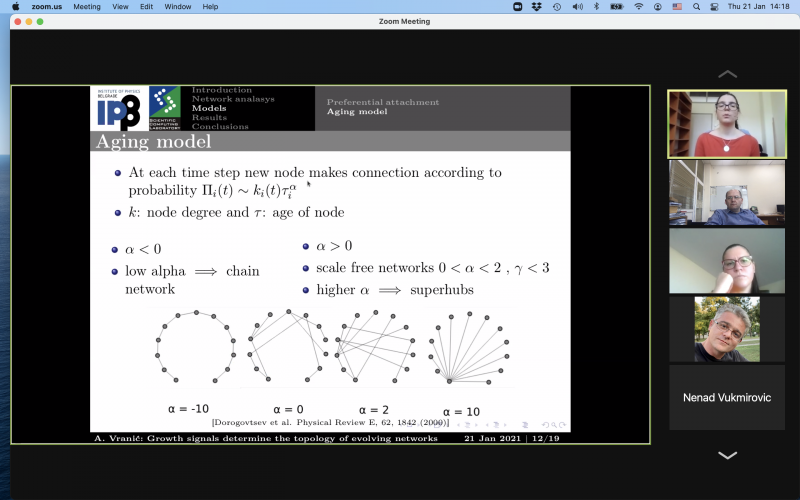This screenshot has width=800, height=500.
Task: Open the volume control in menu bar
Action: point(577,7)
